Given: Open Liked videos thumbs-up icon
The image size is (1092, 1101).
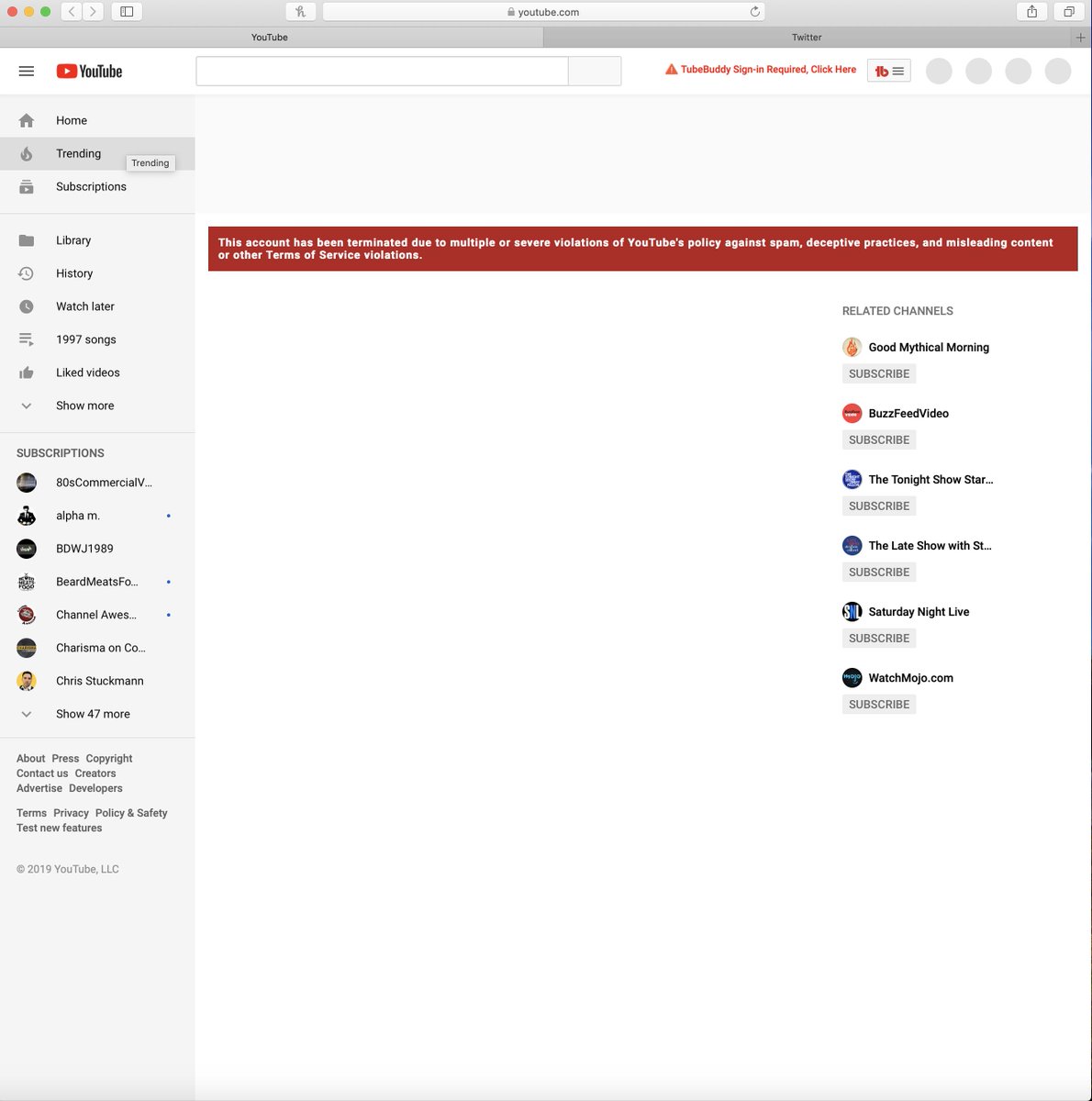Looking at the screenshot, I should coord(27,373).
